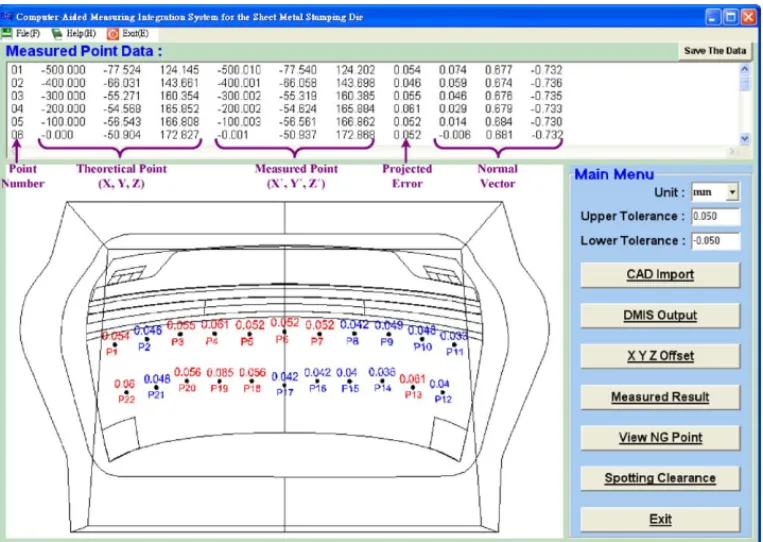Click measurement point P11 dot
The height and width of the screenshot is (542, 763).
coord(454,344)
